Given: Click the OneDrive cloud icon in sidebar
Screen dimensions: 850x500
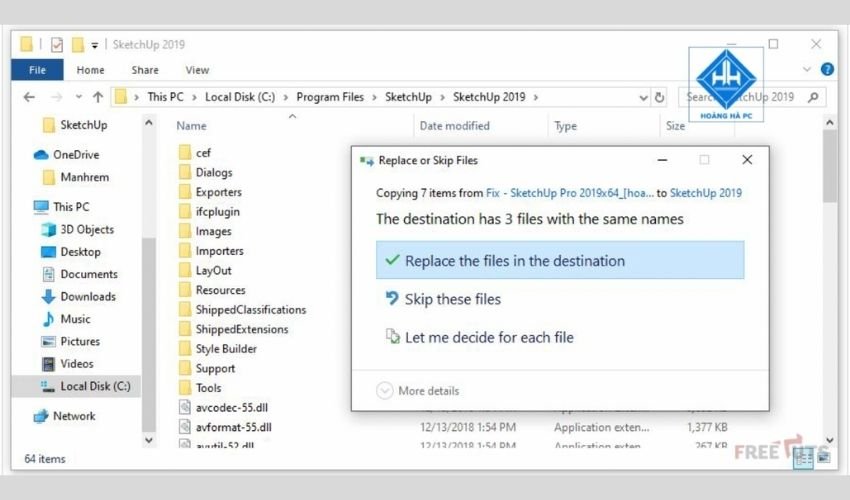Looking at the screenshot, I should 41,155.
